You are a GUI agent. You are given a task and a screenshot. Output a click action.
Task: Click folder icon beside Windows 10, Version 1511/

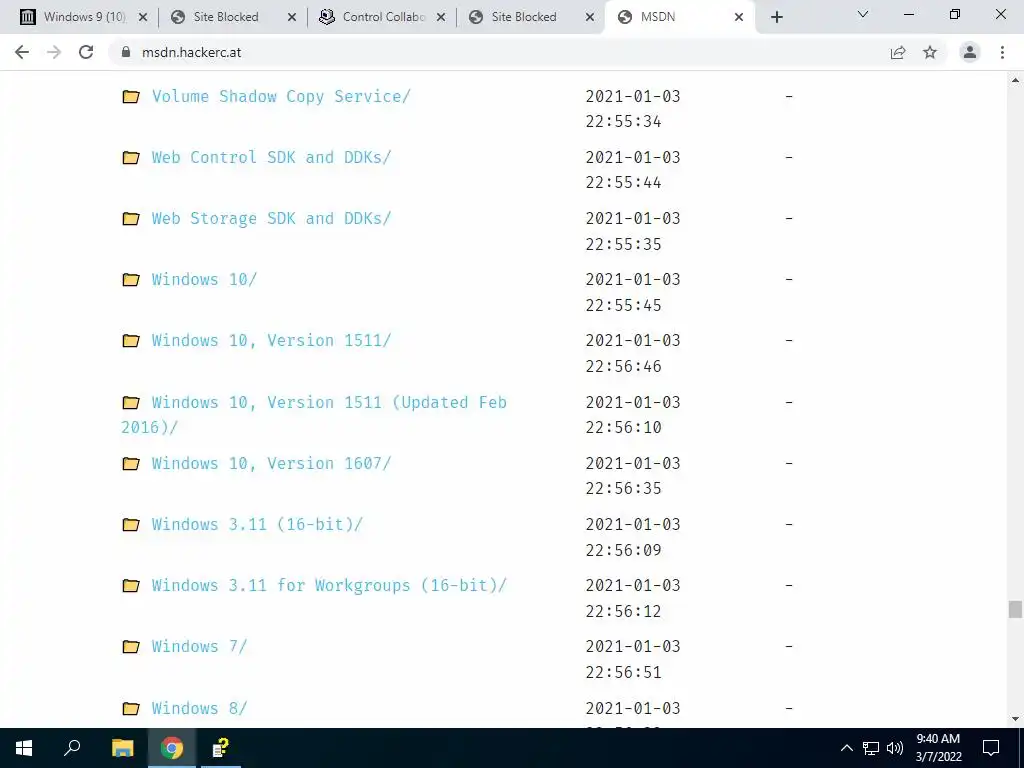(131, 341)
